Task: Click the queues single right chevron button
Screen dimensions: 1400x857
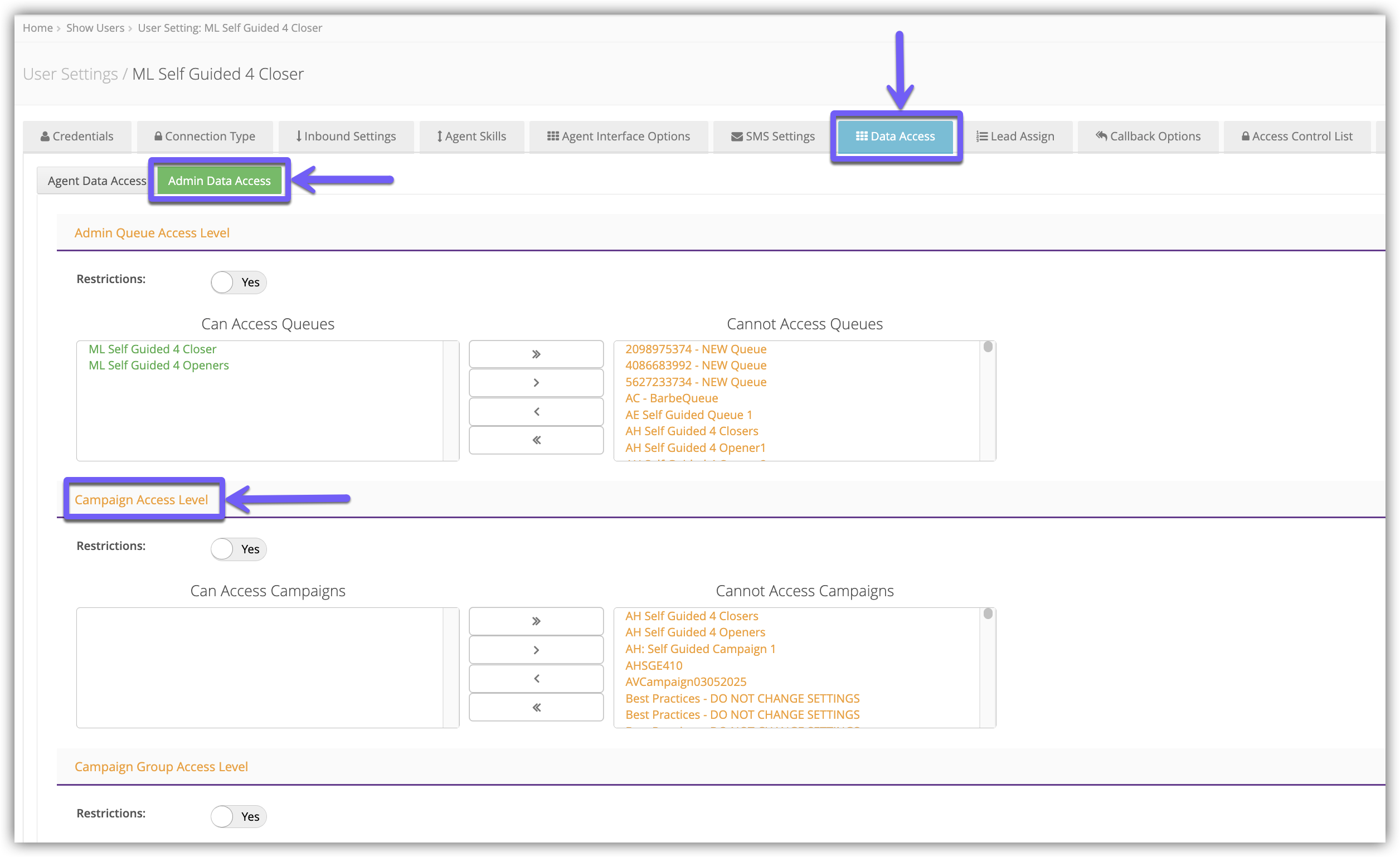Action: (536, 383)
